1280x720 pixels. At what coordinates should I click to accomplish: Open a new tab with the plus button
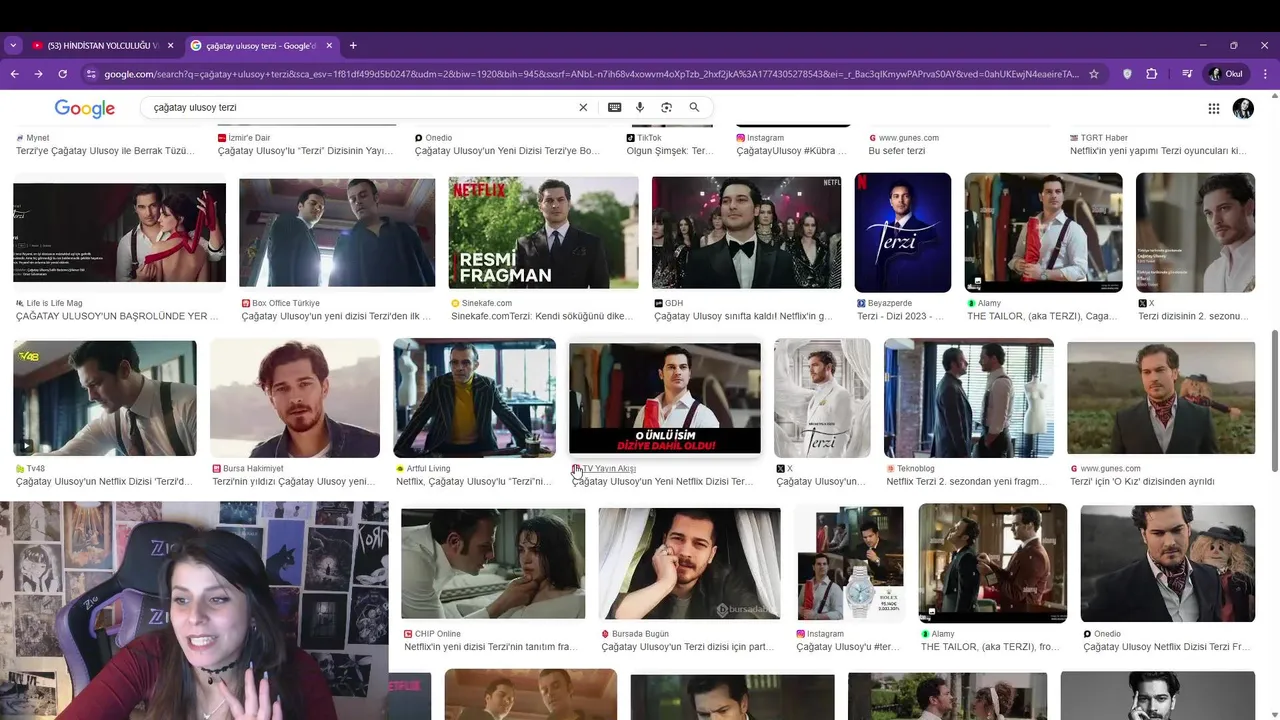(353, 45)
